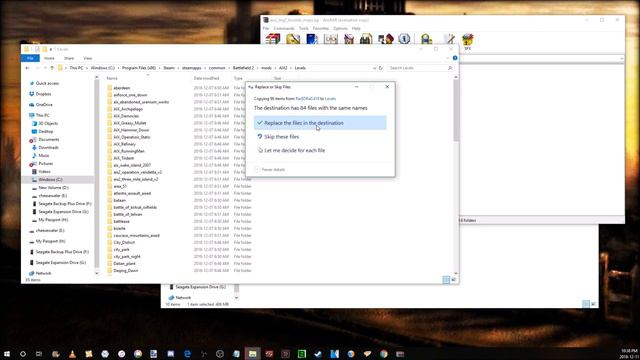Open the Info icon in WinRAR toolbar

pyautogui.click(x=404, y=39)
